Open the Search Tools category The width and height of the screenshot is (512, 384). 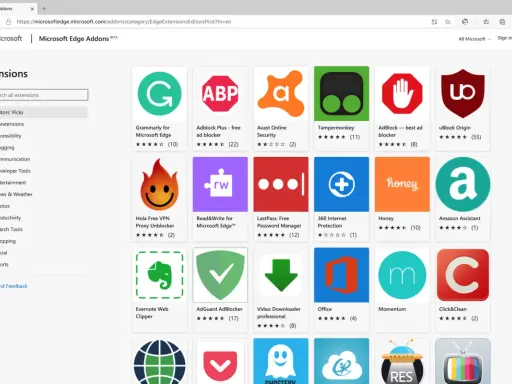[x=11, y=229]
